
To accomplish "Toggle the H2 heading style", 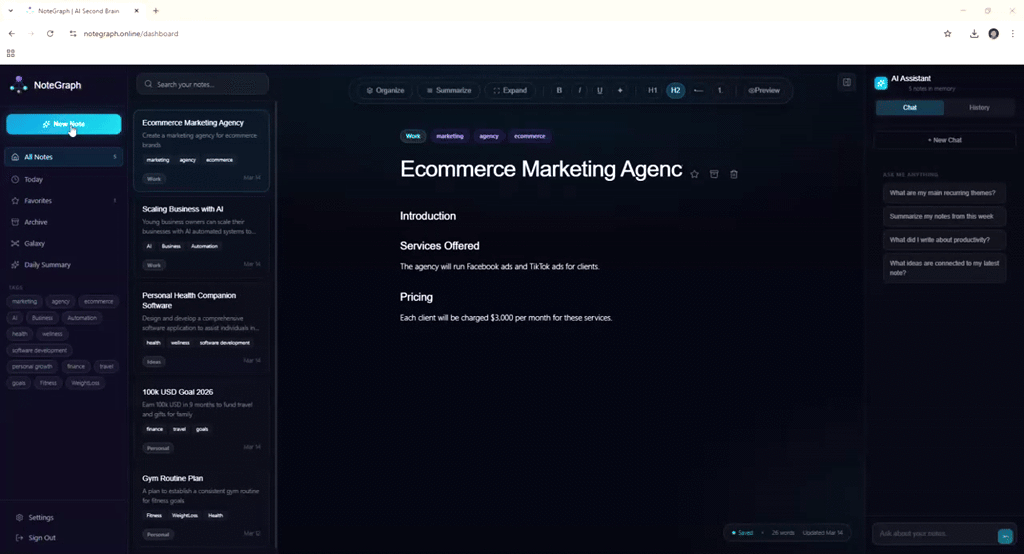I will pyautogui.click(x=676, y=91).
